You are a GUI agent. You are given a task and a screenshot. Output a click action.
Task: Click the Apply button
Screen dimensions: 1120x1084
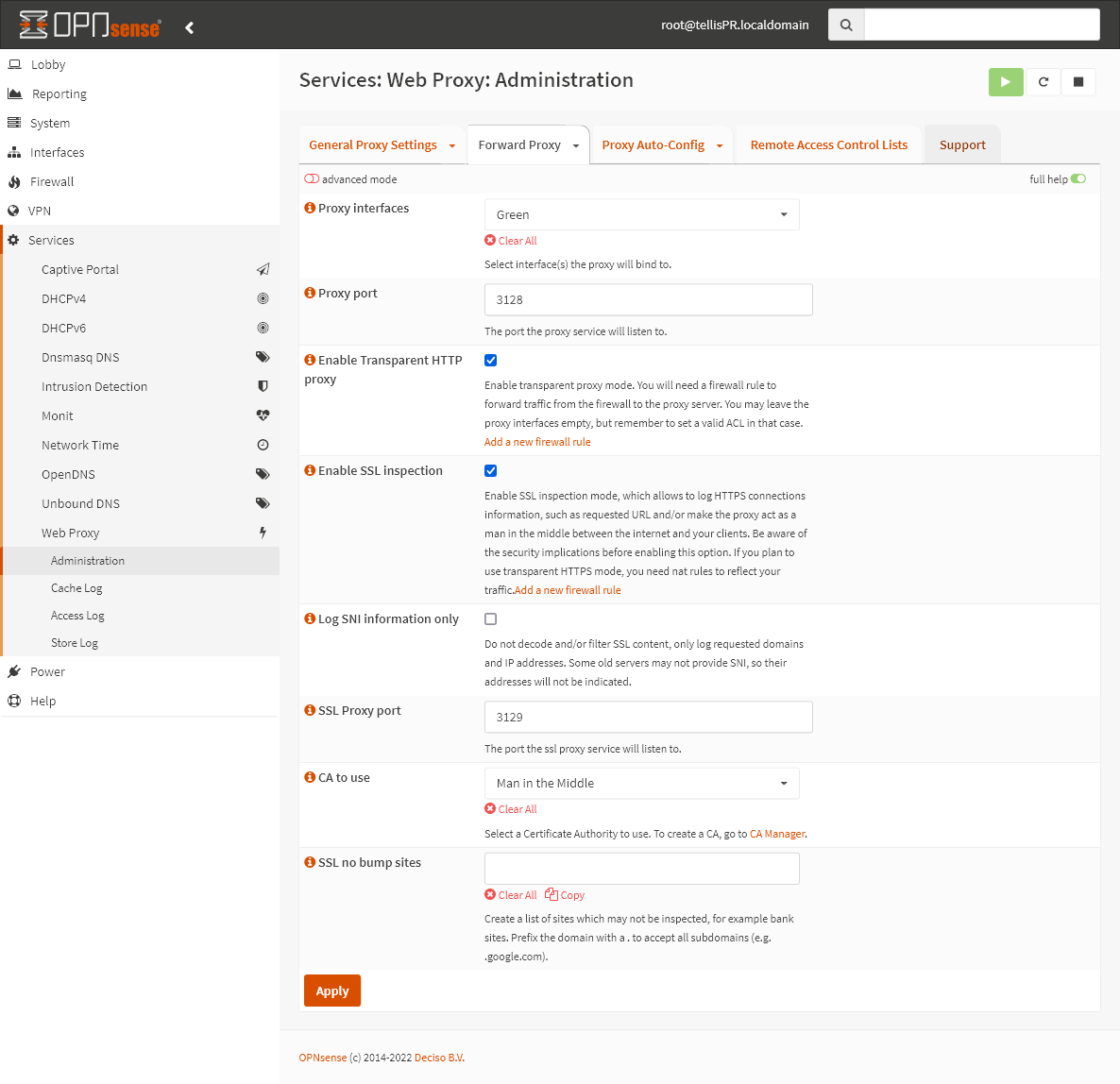tap(331, 991)
